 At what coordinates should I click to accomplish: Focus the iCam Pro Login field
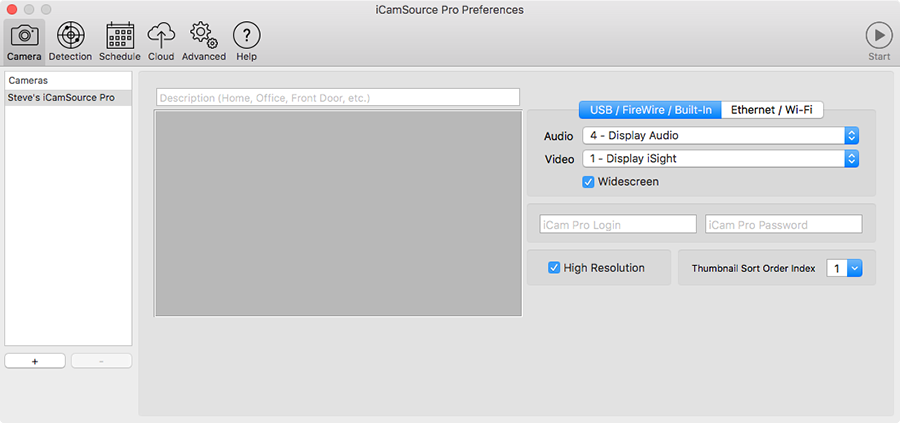pyautogui.click(x=618, y=224)
